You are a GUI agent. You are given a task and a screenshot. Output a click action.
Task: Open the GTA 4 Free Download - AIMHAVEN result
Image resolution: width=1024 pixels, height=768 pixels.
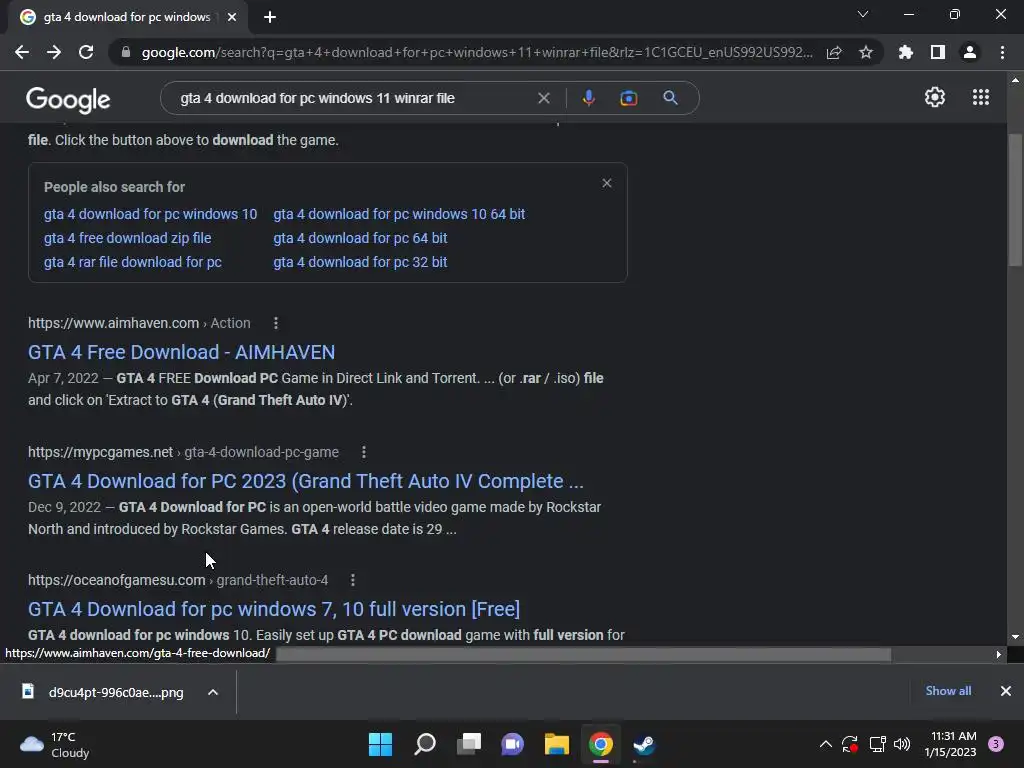(x=181, y=352)
